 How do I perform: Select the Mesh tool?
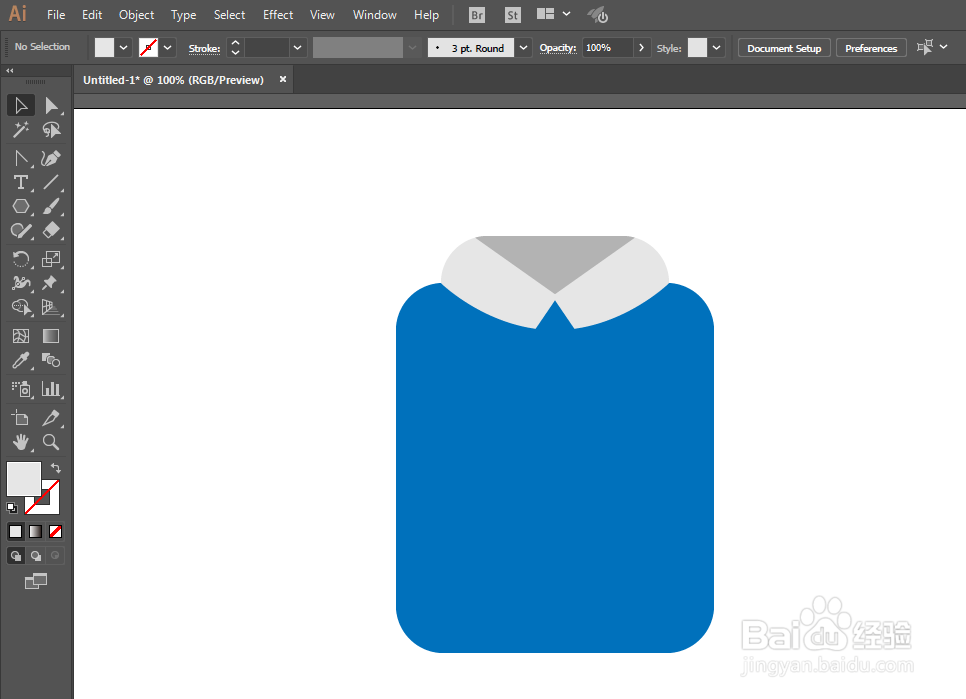point(21,336)
